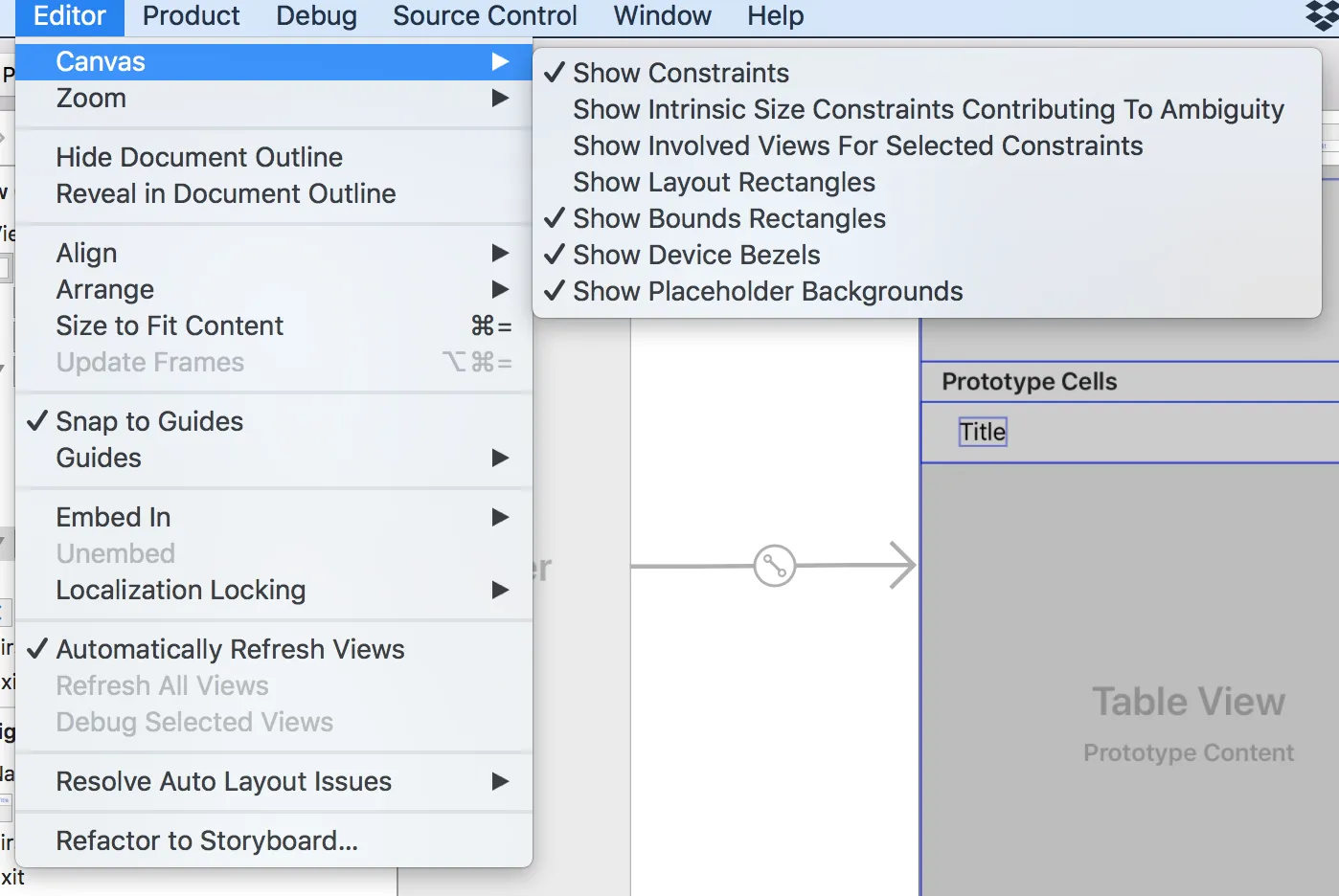This screenshot has height=896, width=1339.
Task: Toggle Show Constraints option
Action: coord(681,73)
